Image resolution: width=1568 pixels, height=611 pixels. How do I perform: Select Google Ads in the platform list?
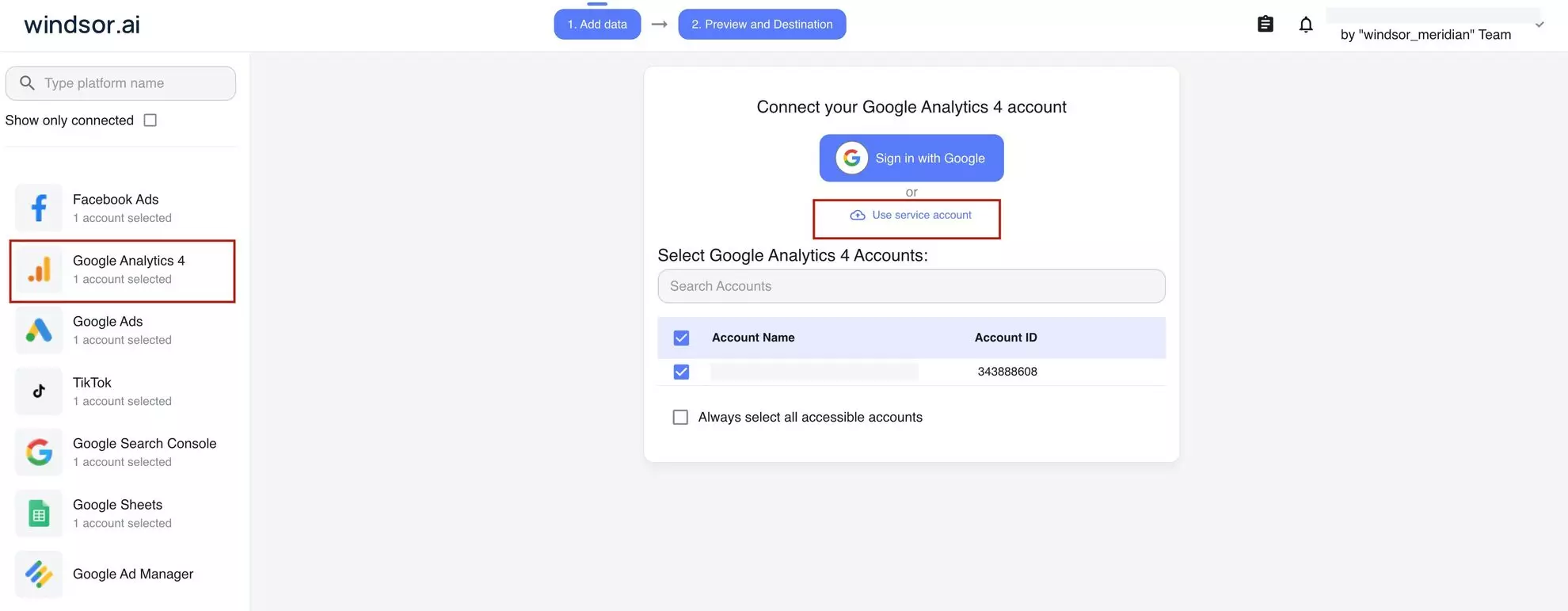pos(123,330)
